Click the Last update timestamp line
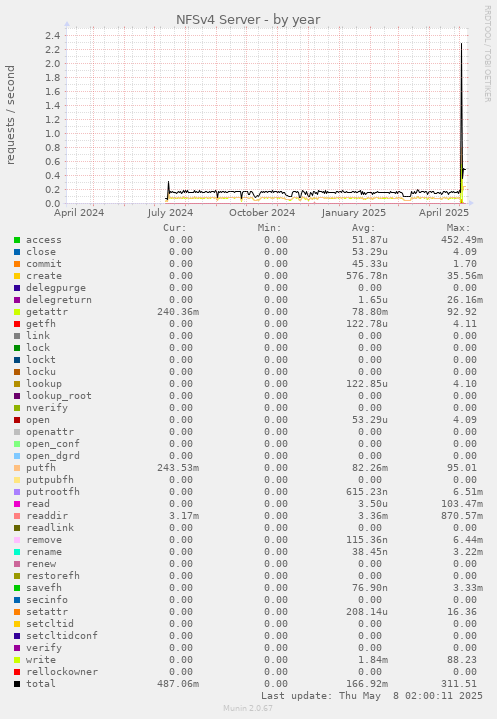This screenshot has height=719, width=497. coord(372,696)
